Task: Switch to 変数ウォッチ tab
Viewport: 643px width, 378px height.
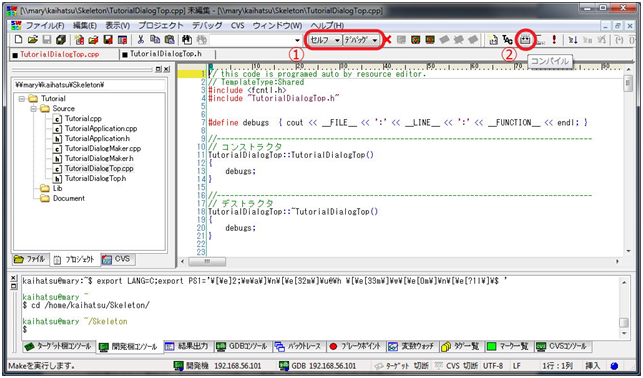Action: point(412,346)
